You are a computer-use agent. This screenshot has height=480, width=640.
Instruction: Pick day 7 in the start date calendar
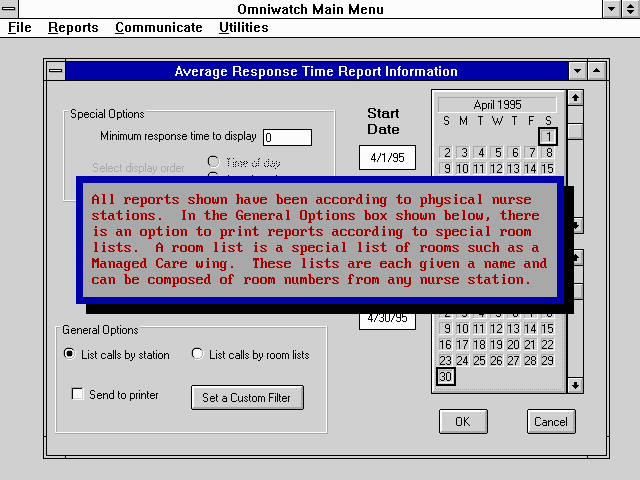point(531,153)
